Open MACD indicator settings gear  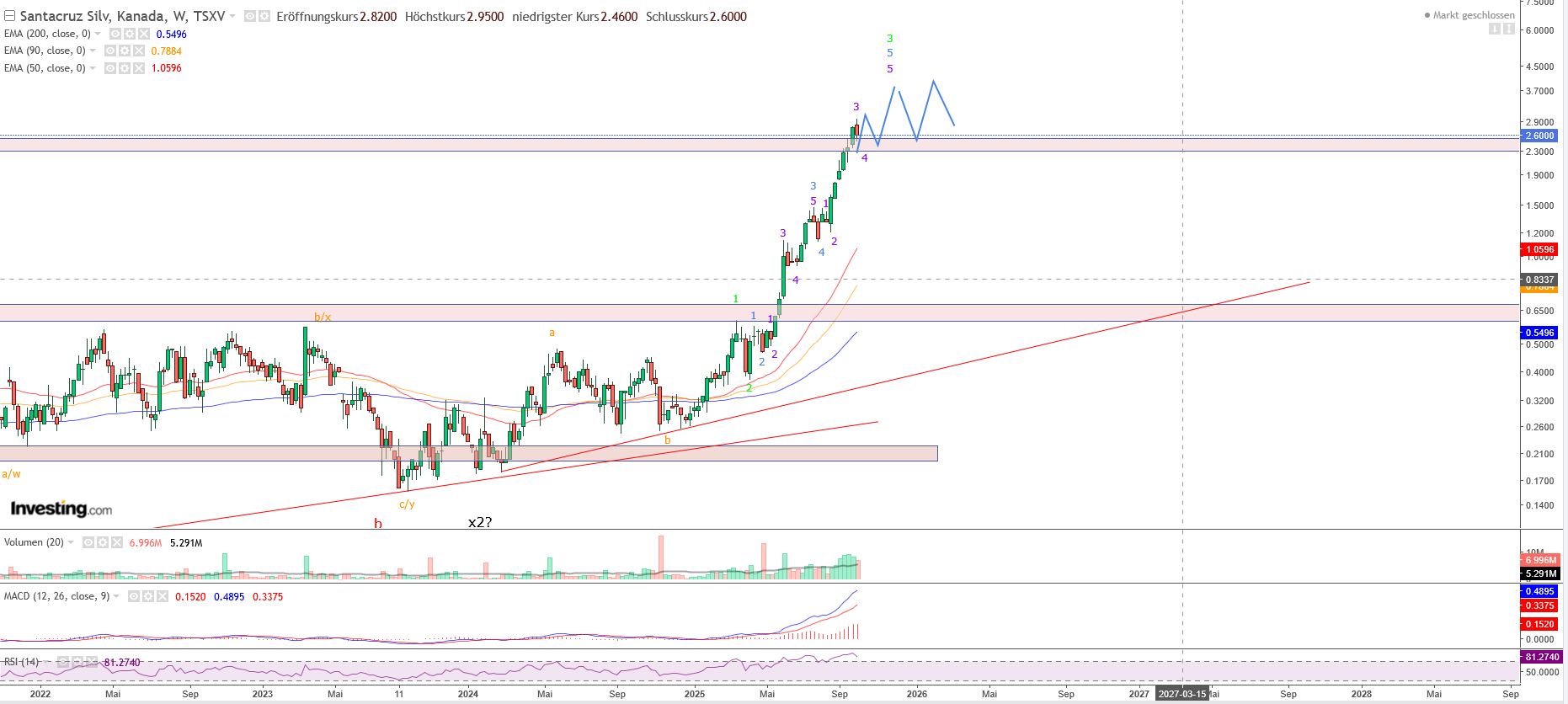[147, 596]
